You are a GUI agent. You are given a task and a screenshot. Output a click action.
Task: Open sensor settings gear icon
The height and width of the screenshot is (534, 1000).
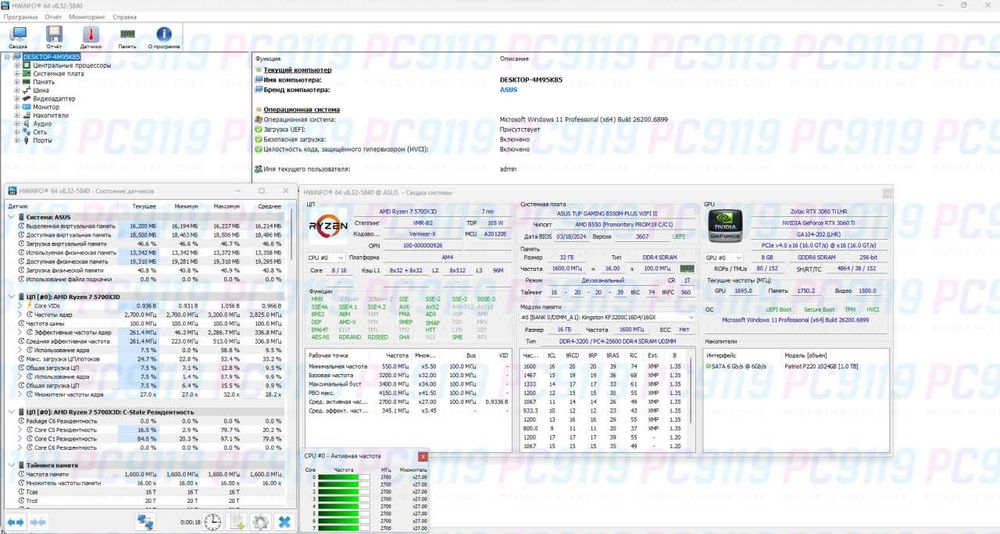[x=260, y=522]
